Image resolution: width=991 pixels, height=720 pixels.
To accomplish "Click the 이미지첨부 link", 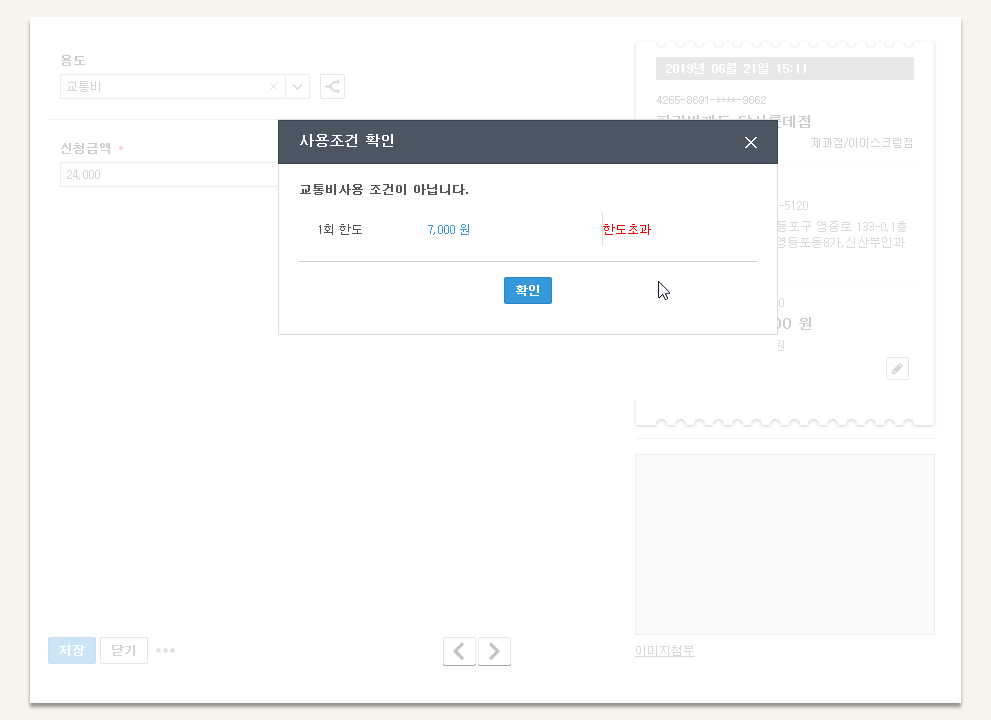I will pyautogui.click(x=665, y=650).
